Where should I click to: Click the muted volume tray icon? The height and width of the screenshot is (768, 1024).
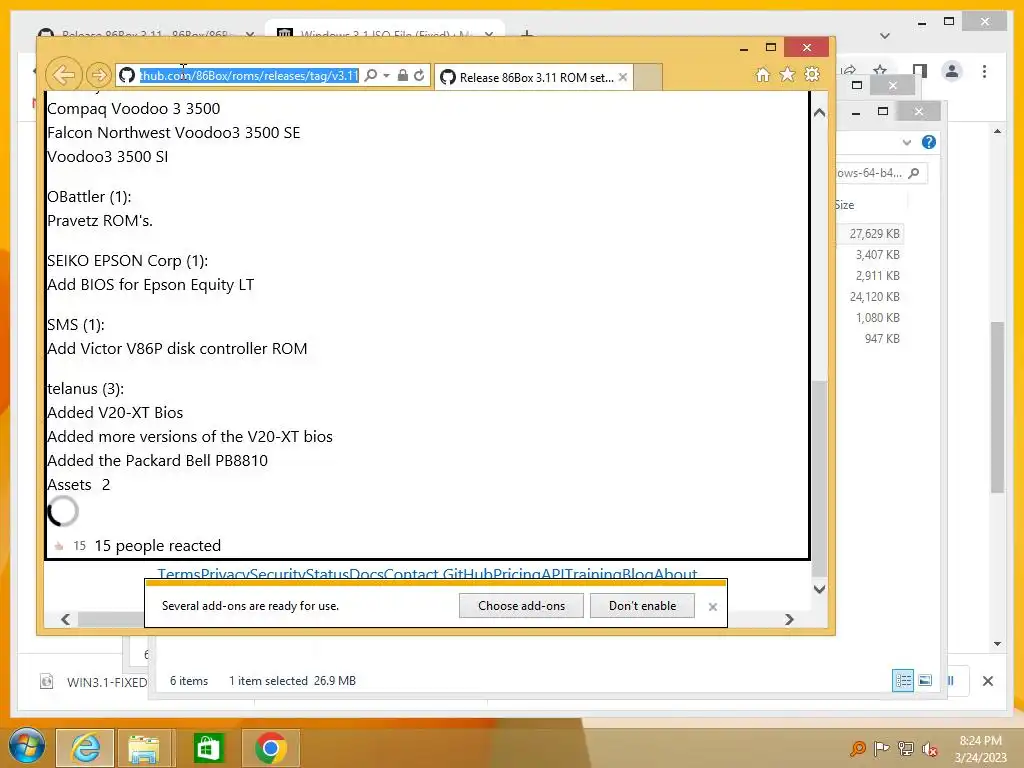tap(930, 749)
